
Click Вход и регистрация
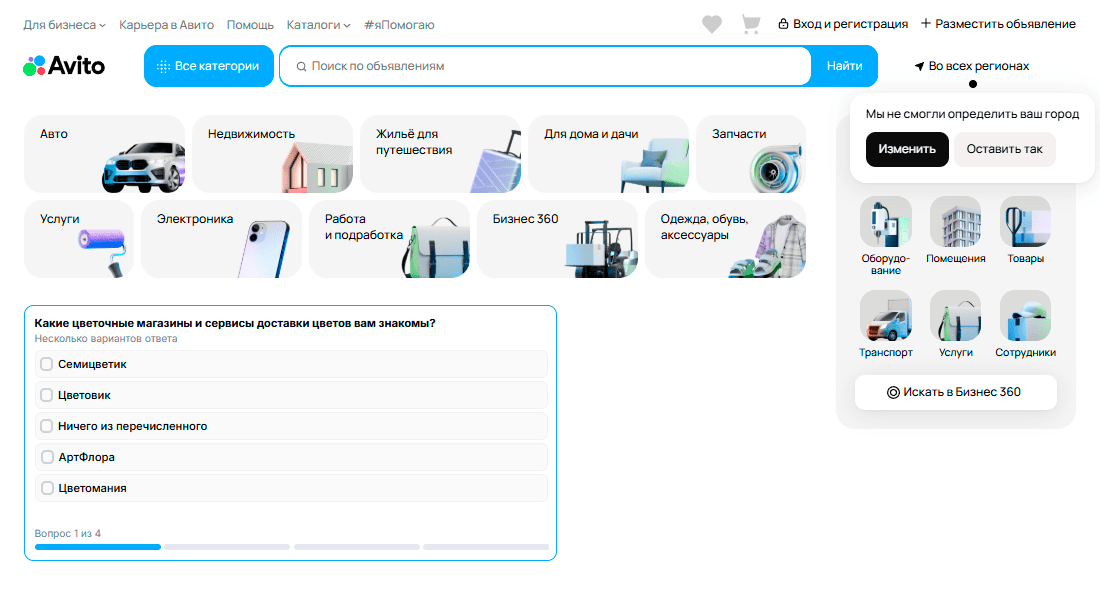(843, 24)
